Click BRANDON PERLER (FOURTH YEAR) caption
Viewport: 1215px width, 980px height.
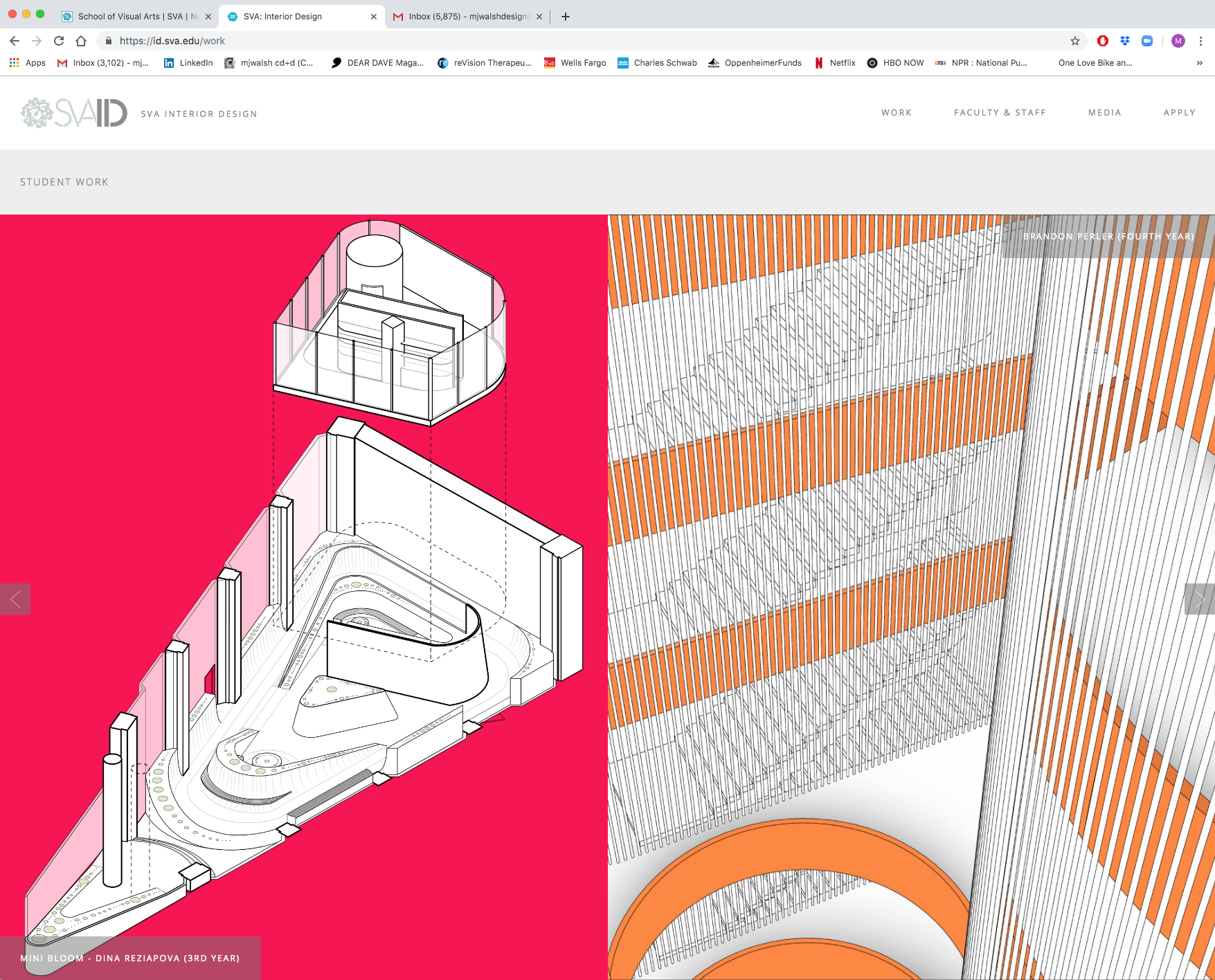tap(1109, 237)
